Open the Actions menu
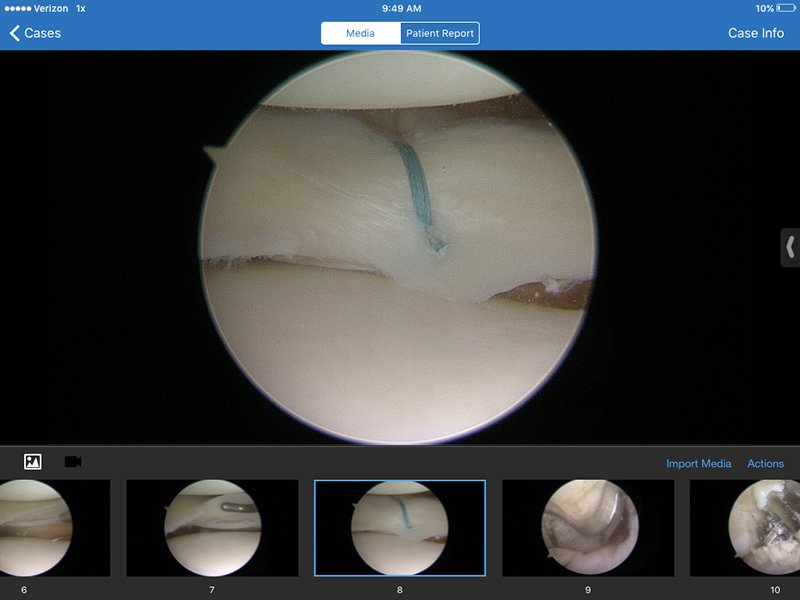The image size is (800, 600). tap(765, 463)
